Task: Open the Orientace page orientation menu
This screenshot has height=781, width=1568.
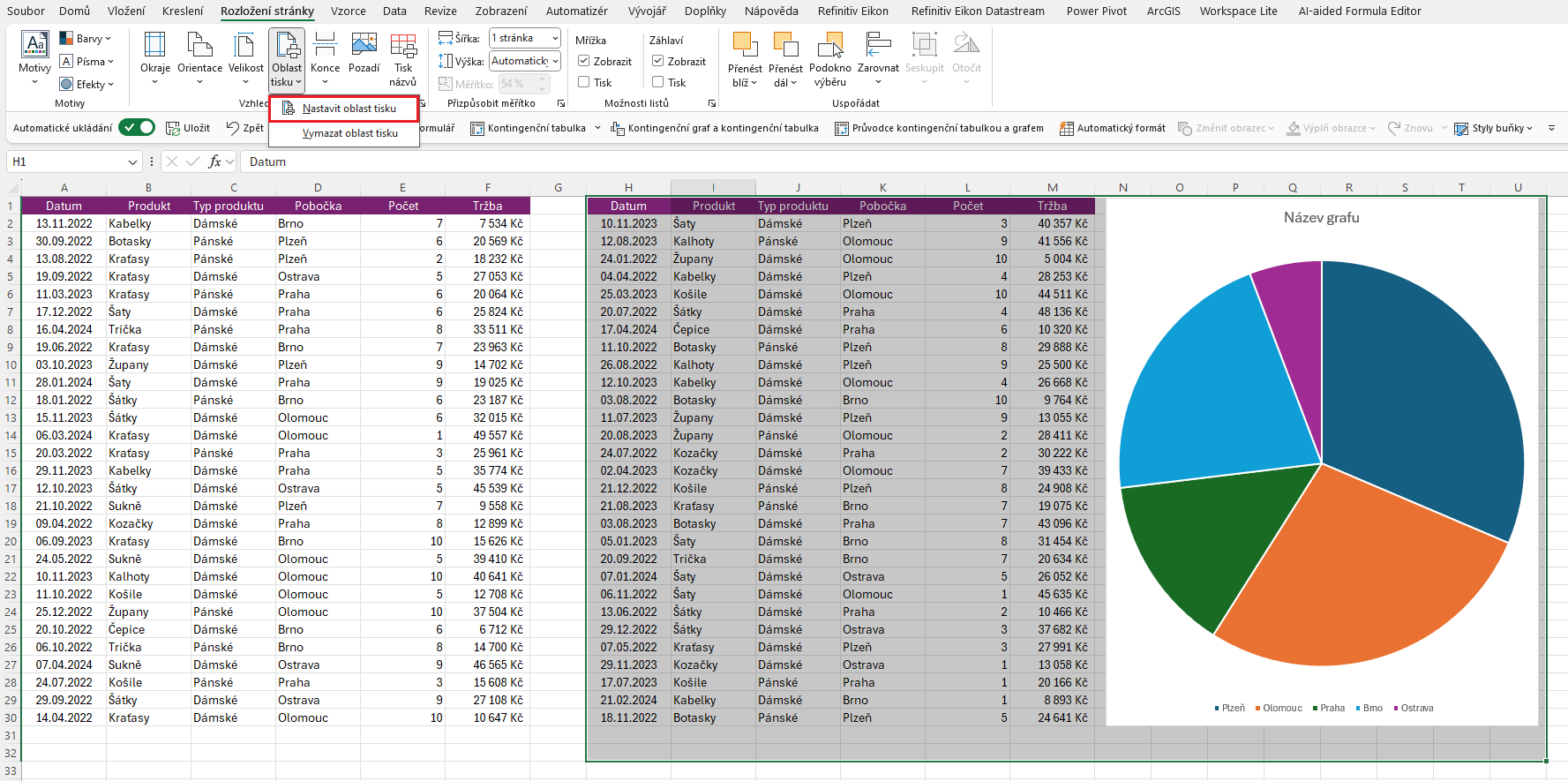Action: pyautogui.click(x=199, y=58)
